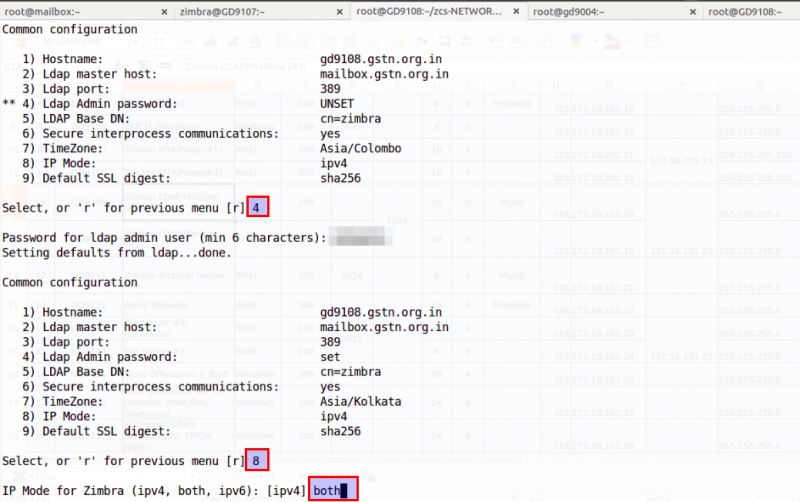Click 'IP Mode for Zimbra' prompt text

point(154,491)
